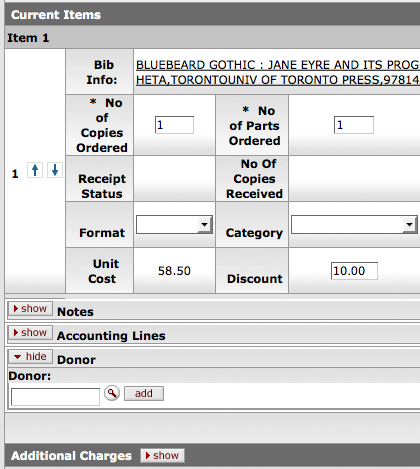Click the Unit Cost value 58.50
Screen dimensions: 420x469
pos(174,271)
